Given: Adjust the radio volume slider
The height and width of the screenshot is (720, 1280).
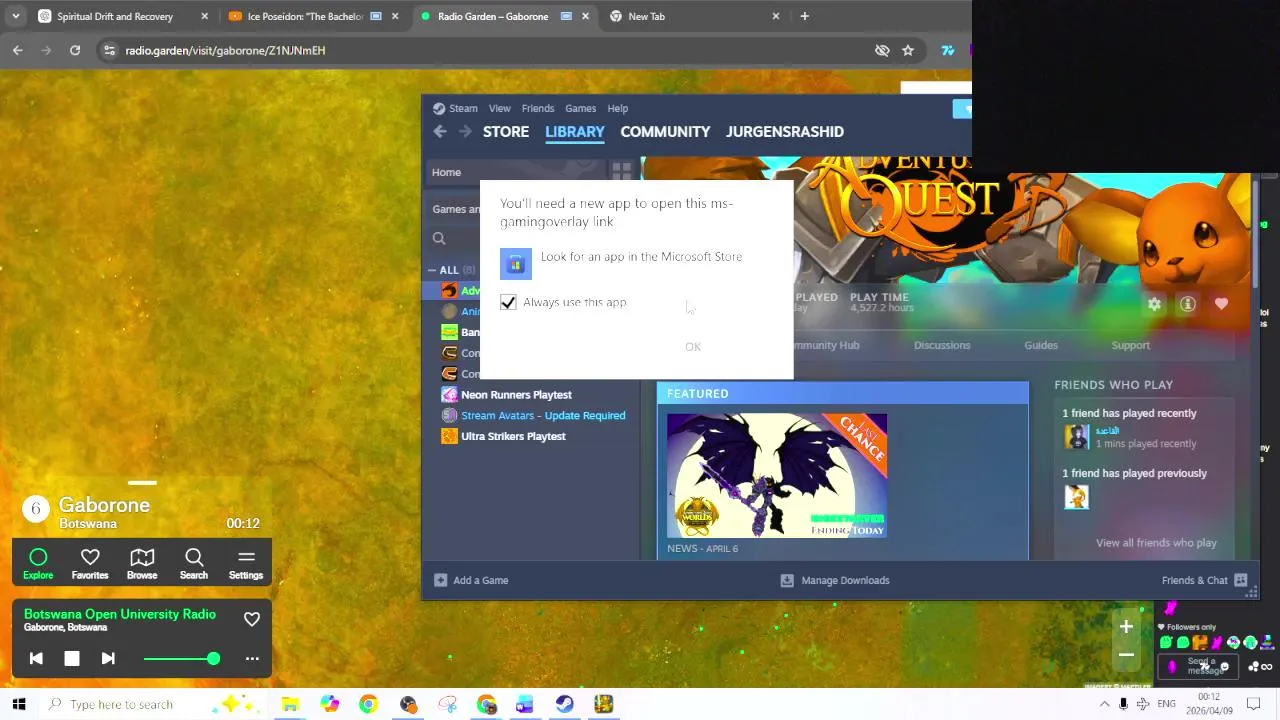Looking at the screenshot, I should point(181,658).
